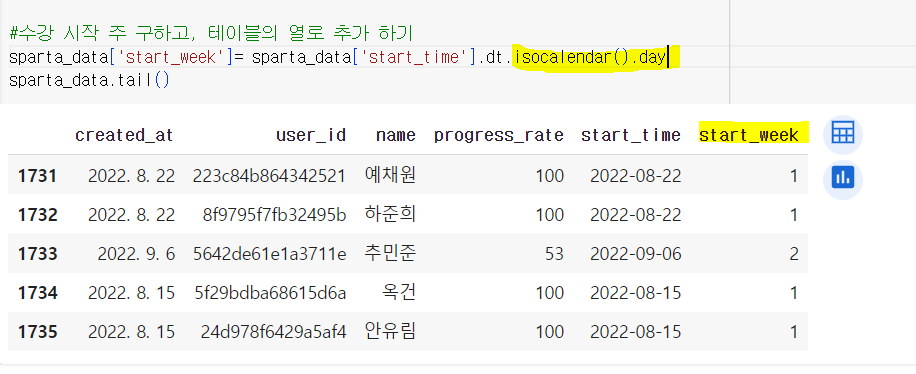This screenshot has width=916, height=374.
Task: Click user_id 5f29bdba68615d6a
Action: 270,293
